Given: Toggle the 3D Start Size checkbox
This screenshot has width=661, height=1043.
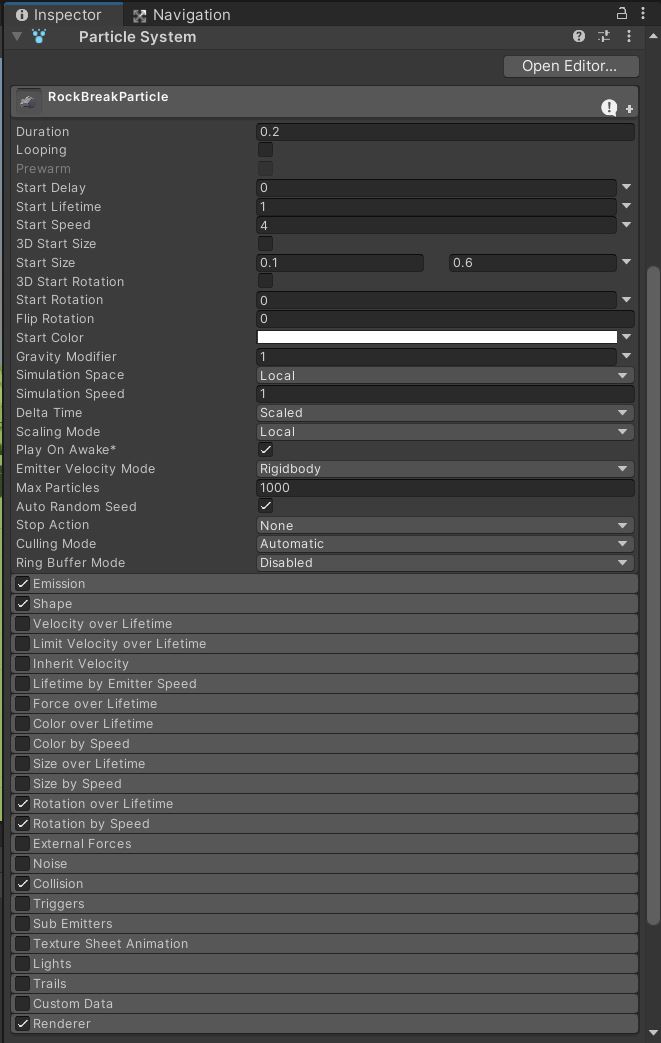Looking at the screenshot, I should pos(265,243).
